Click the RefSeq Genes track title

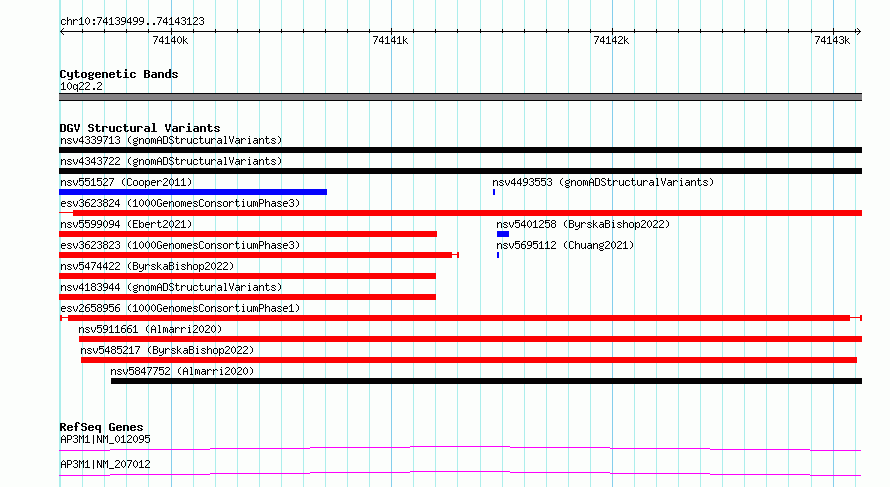pos(101,427)
